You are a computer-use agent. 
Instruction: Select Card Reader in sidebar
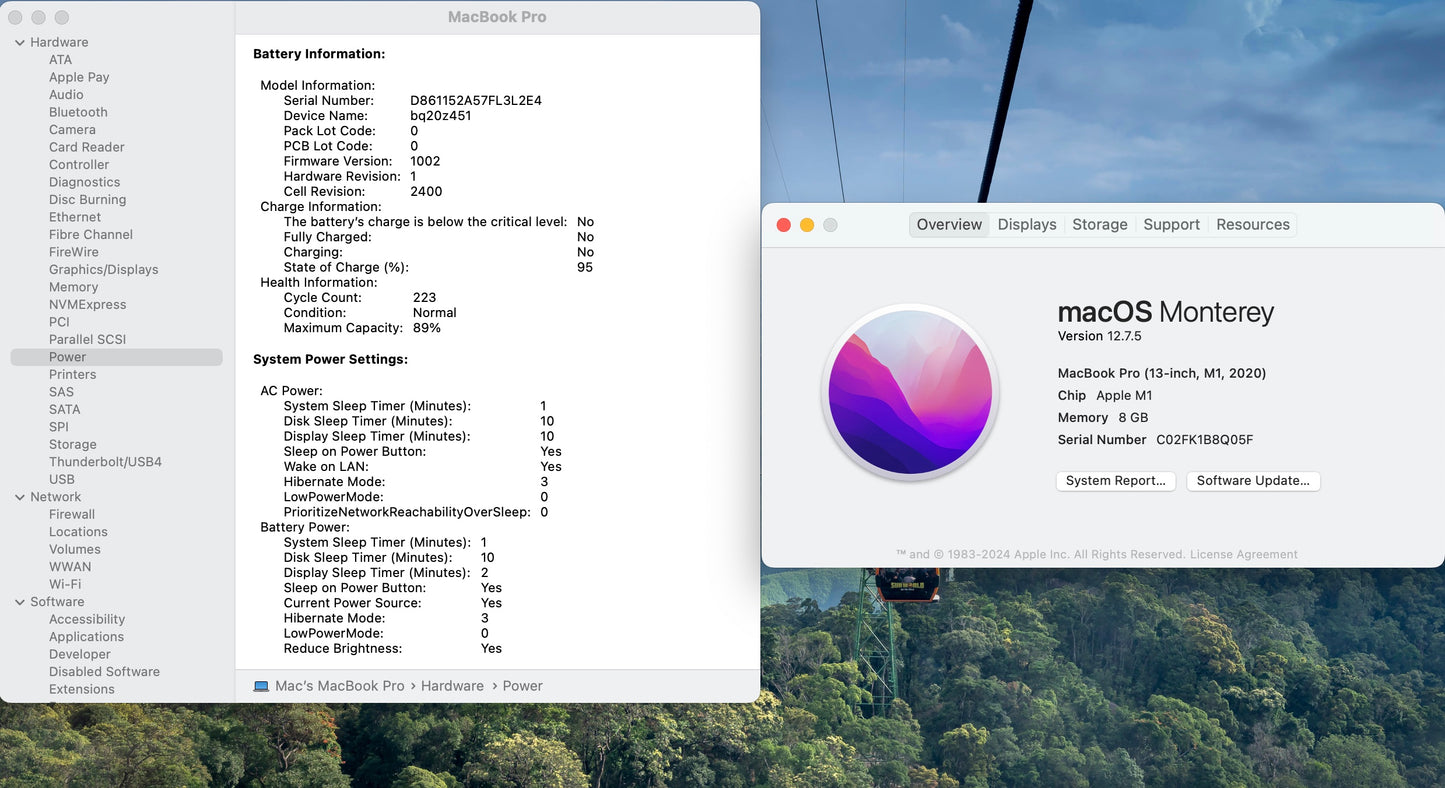coord(86,147)
